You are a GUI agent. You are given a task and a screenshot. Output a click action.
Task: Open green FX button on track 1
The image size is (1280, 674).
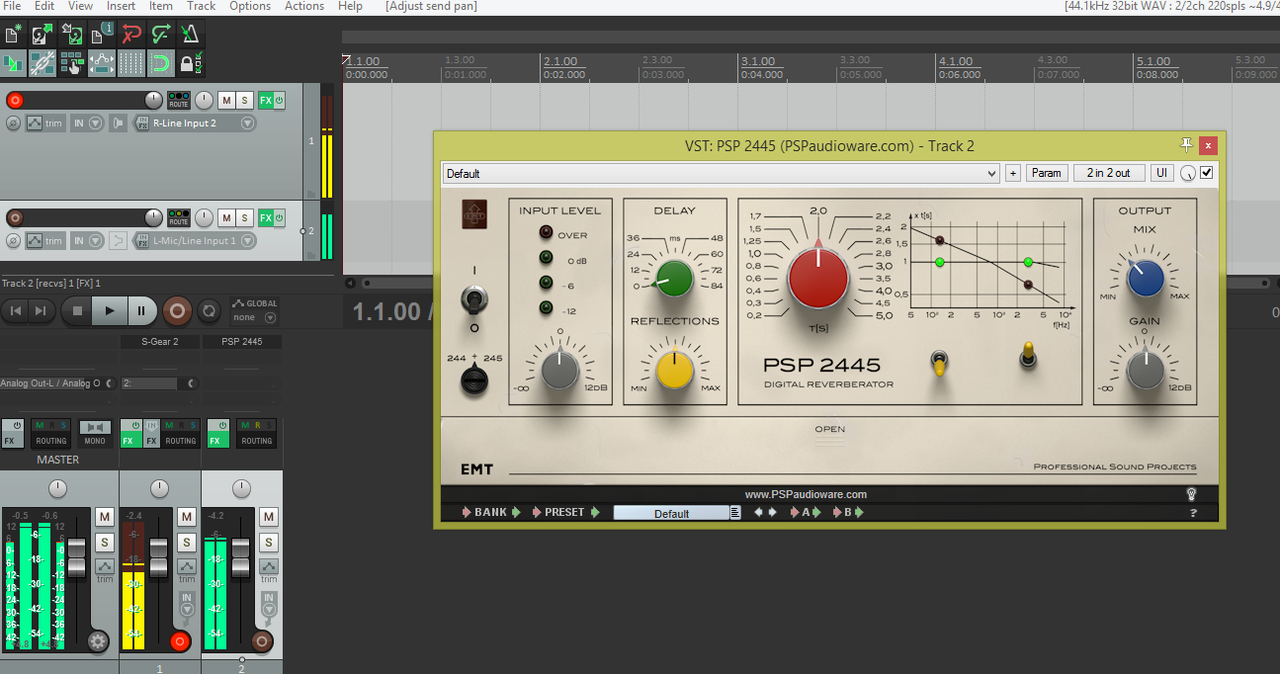[265, 100]
